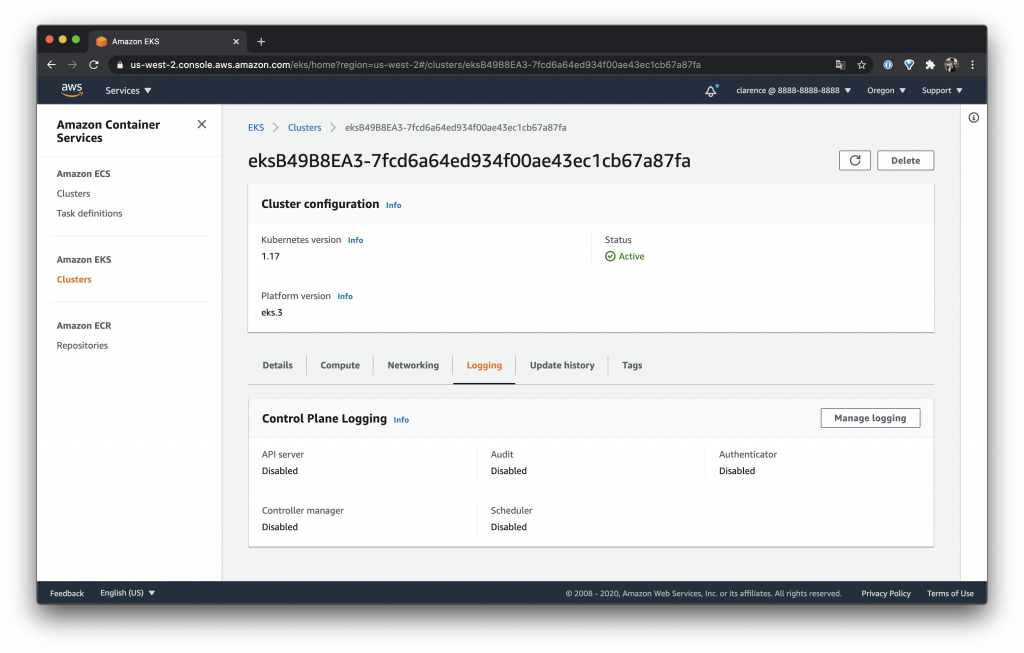Bookmark page with the star icon
The width and height of the screenshot is (1024, 653).
tap(861, 65)
